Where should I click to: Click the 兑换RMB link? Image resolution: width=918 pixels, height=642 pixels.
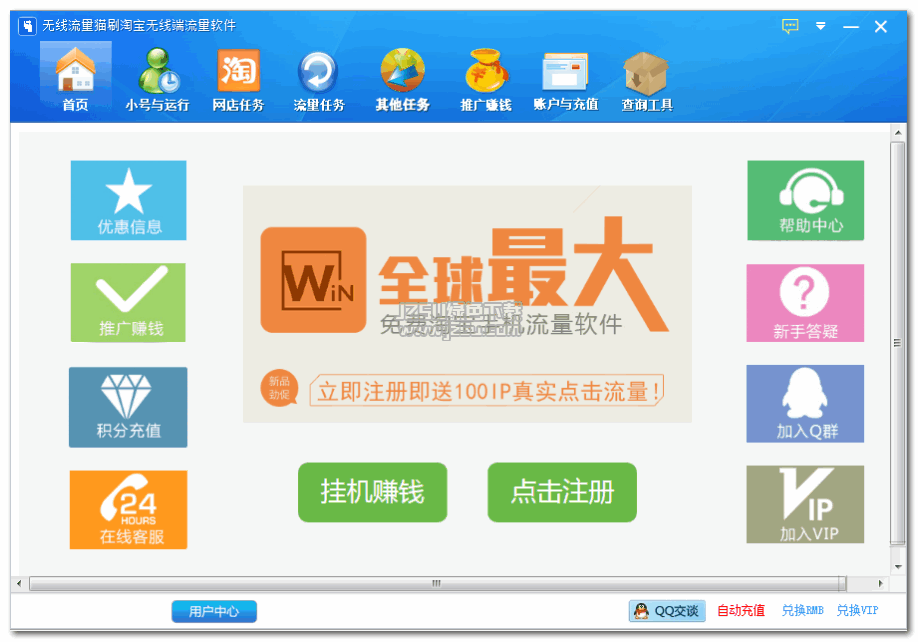coord(803,611)
